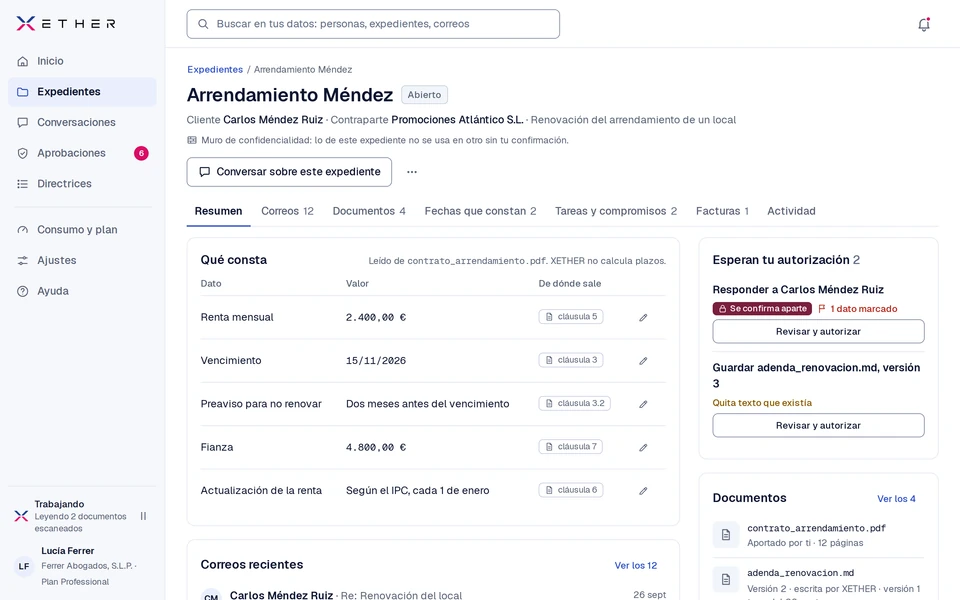Select the Resumen tab
The image size is (960, 600).
pos(219,211)
